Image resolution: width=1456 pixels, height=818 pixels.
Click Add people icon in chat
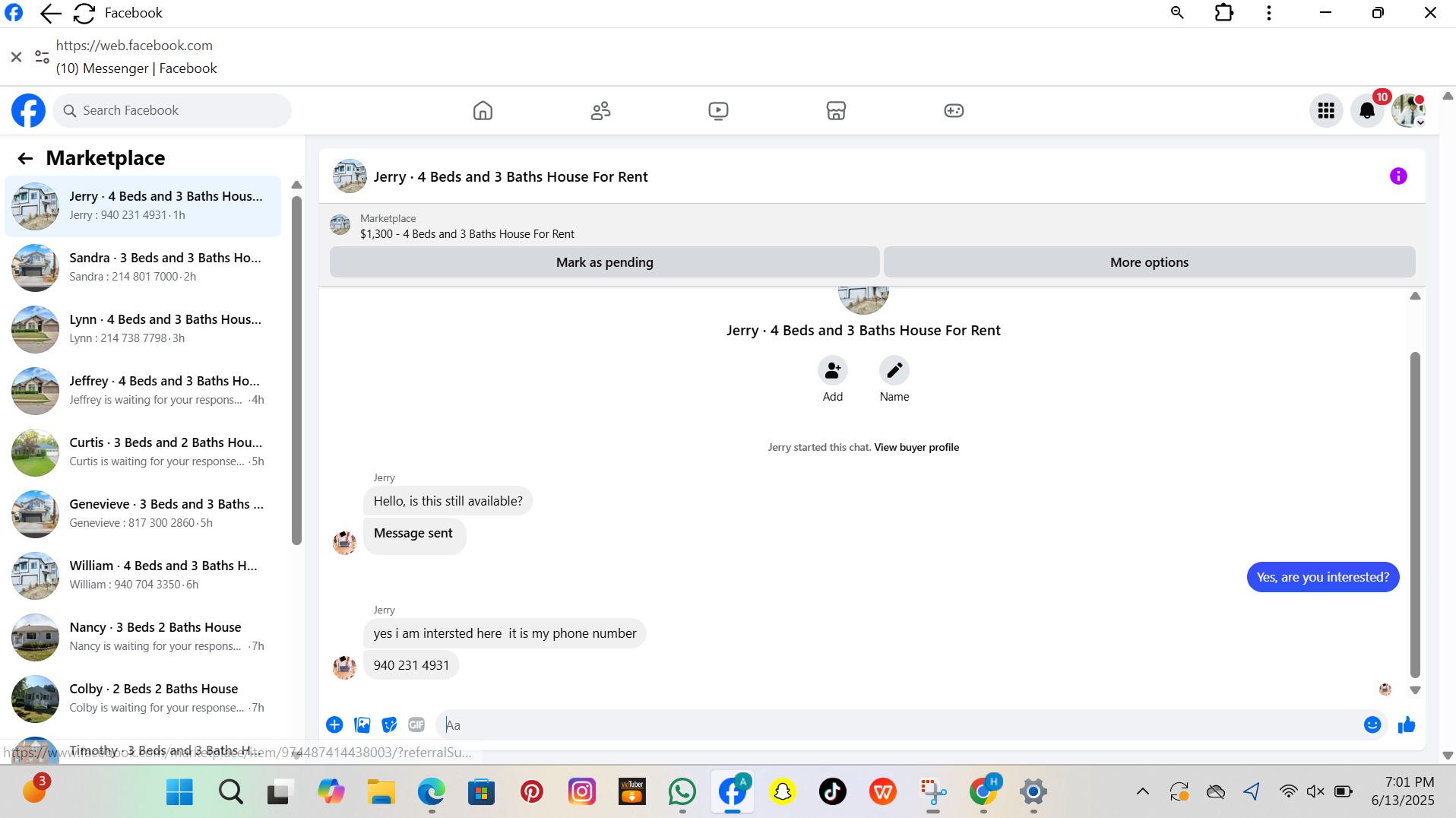833,370
